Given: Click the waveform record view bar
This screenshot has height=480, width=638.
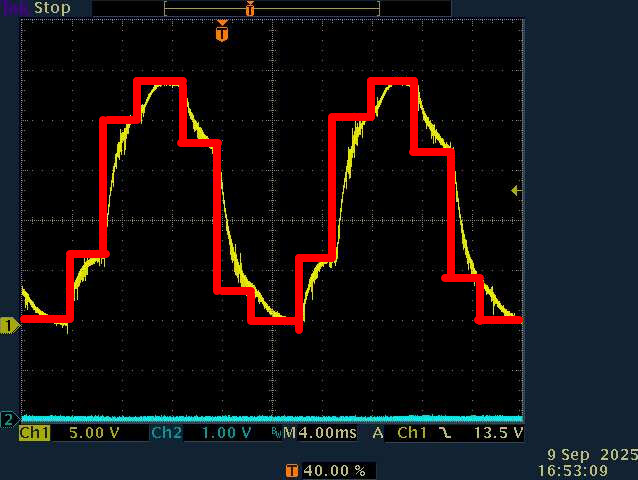Looking at the screenshot, I should [x=272, y=9].
